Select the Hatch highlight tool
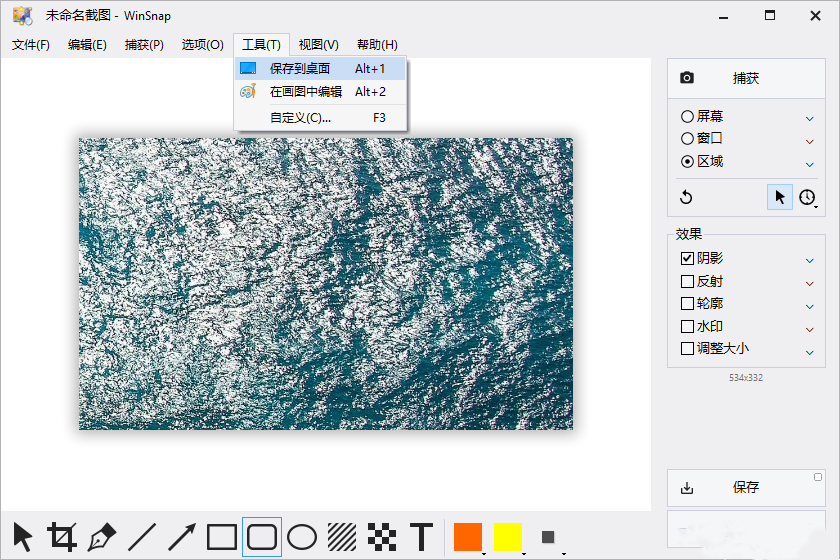The height and width of the screenshot is (560, 840). (342, 537)
